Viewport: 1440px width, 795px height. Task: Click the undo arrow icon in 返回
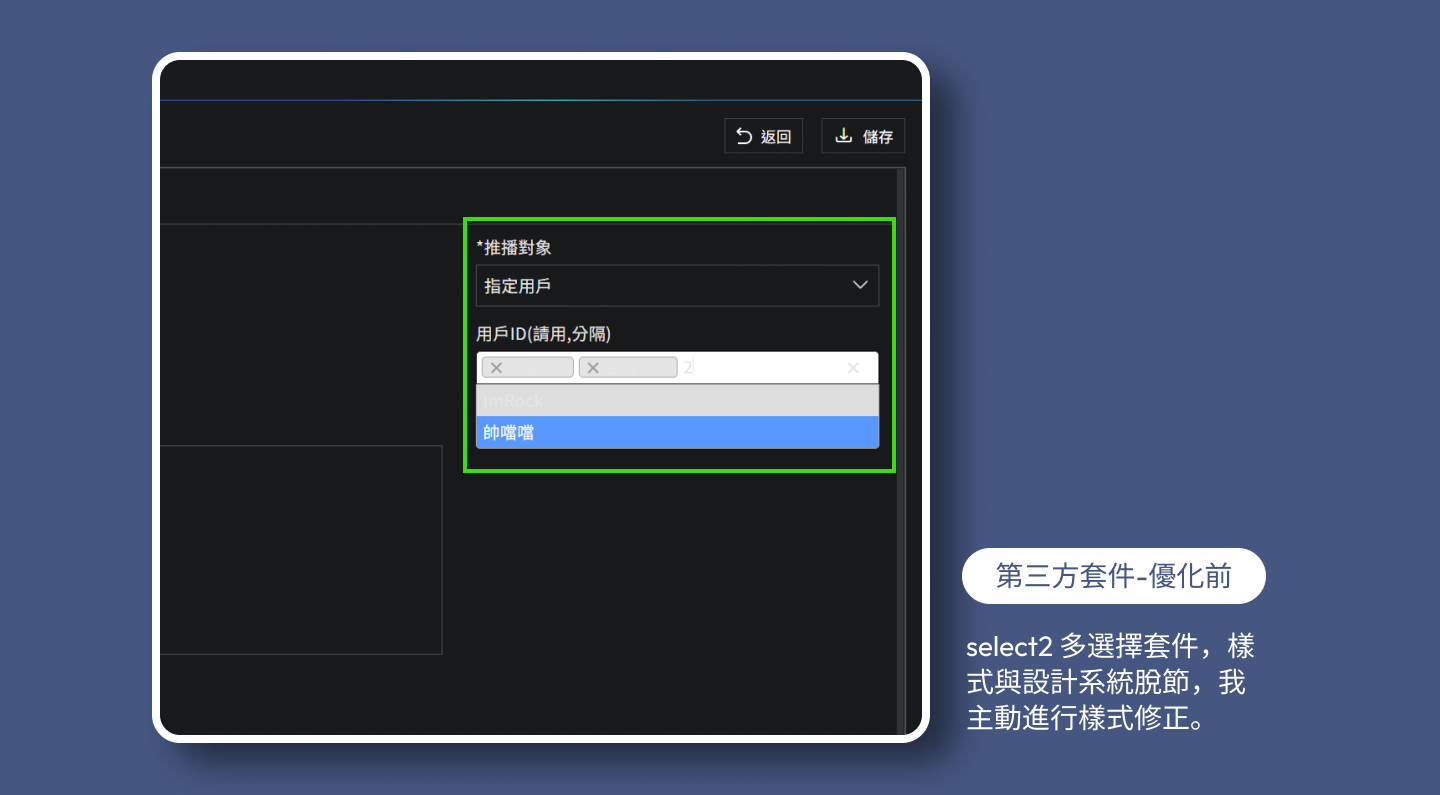pyautogui.click(x=744, y=136)
